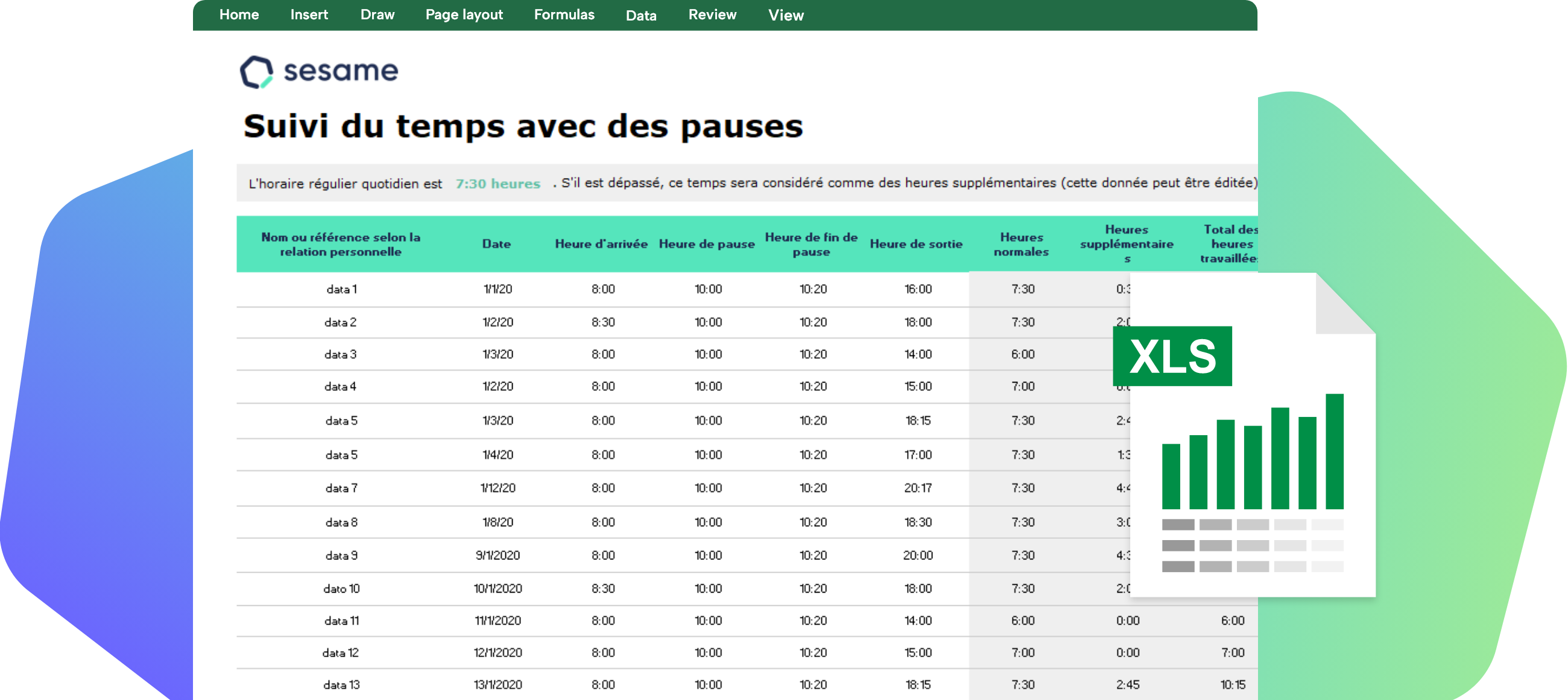
Task: Open the Formulas tab
Action: pos(564,14)
